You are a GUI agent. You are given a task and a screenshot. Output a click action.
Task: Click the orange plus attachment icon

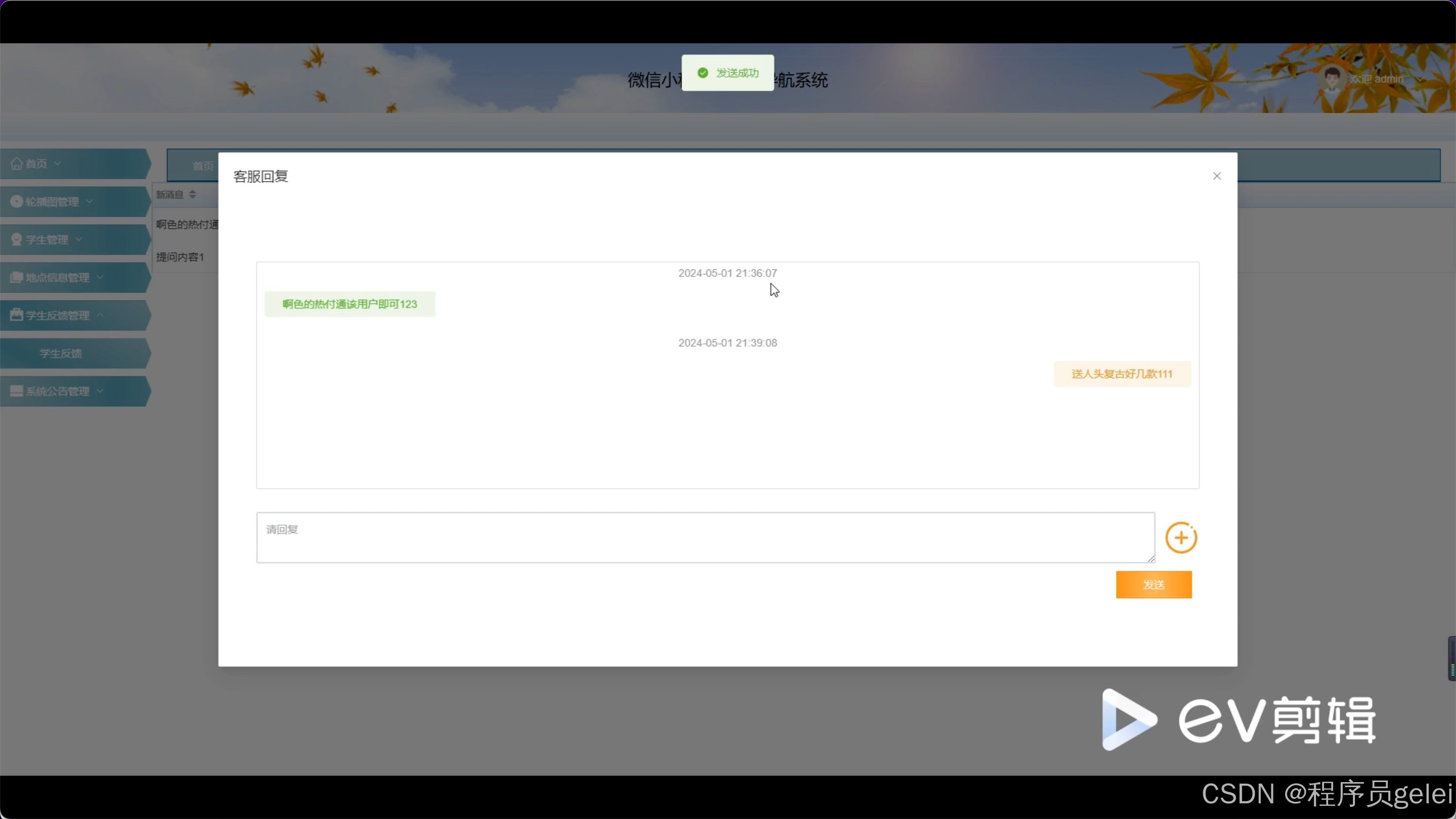click(x=1181, y=537)
